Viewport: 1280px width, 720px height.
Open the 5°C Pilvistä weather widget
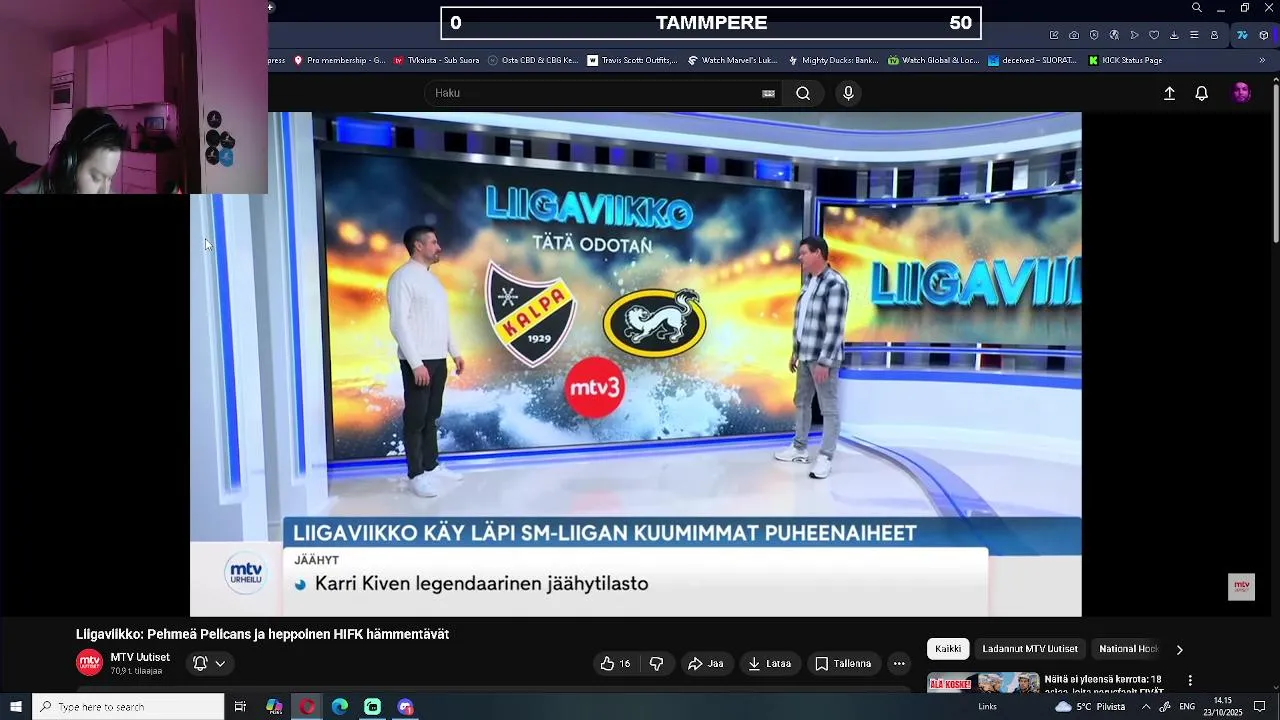pos(1089,707)
